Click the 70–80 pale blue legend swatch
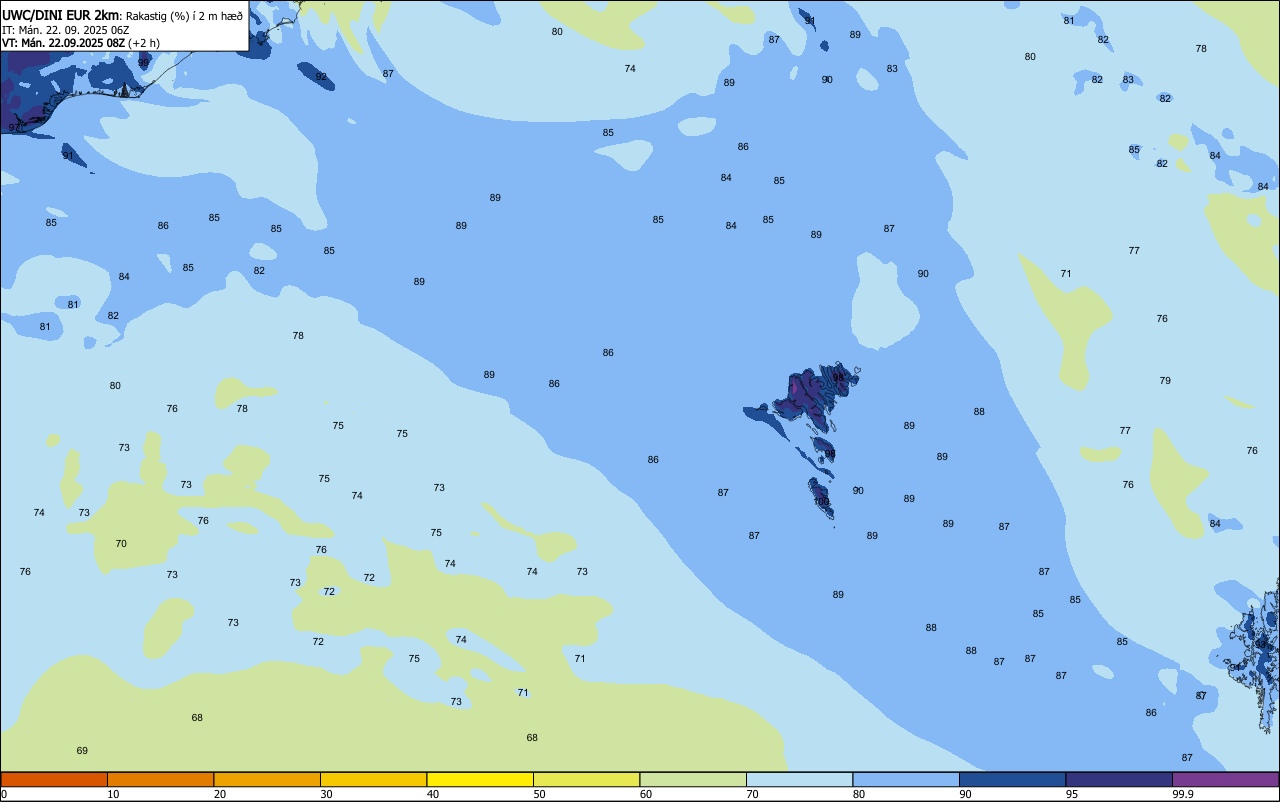This screenshot has width=1280, height=802. point(799,779)
